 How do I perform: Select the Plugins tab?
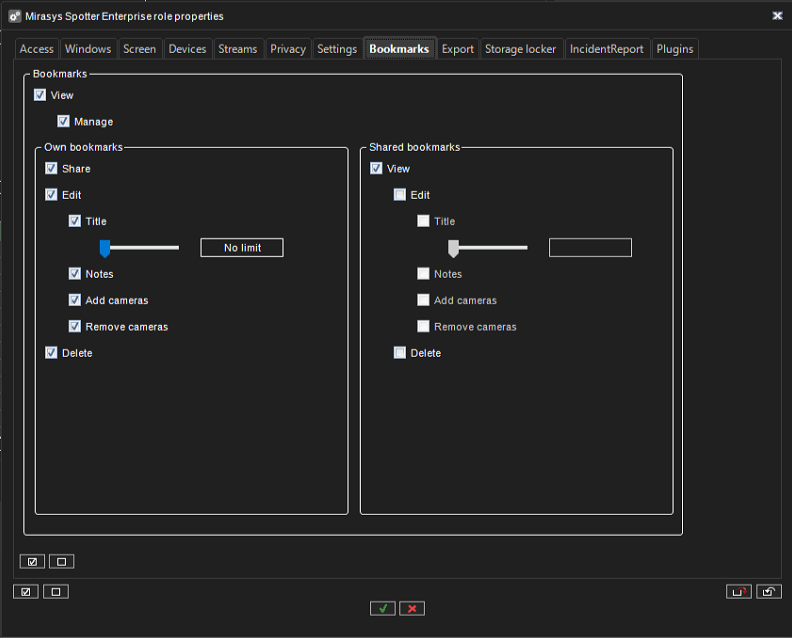click(x=675, y=49)
